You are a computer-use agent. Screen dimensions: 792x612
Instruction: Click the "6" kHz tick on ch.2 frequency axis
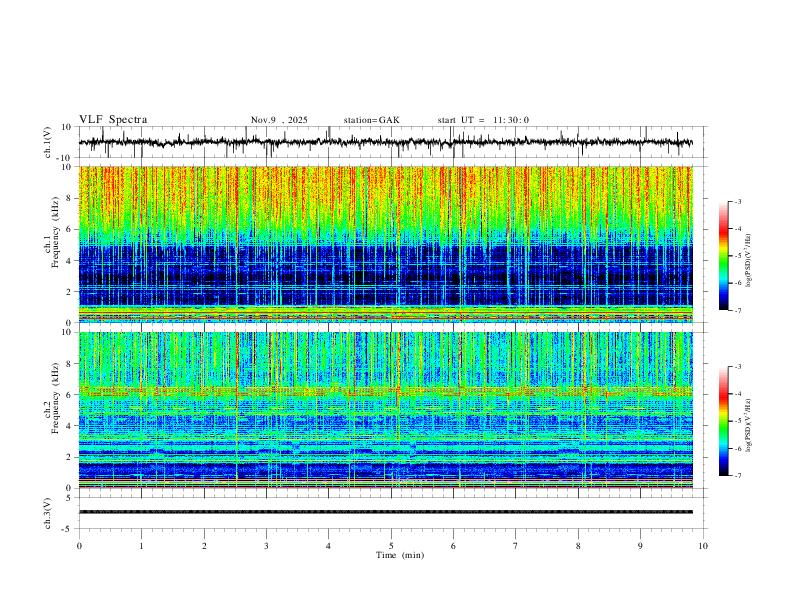point(69,395)
